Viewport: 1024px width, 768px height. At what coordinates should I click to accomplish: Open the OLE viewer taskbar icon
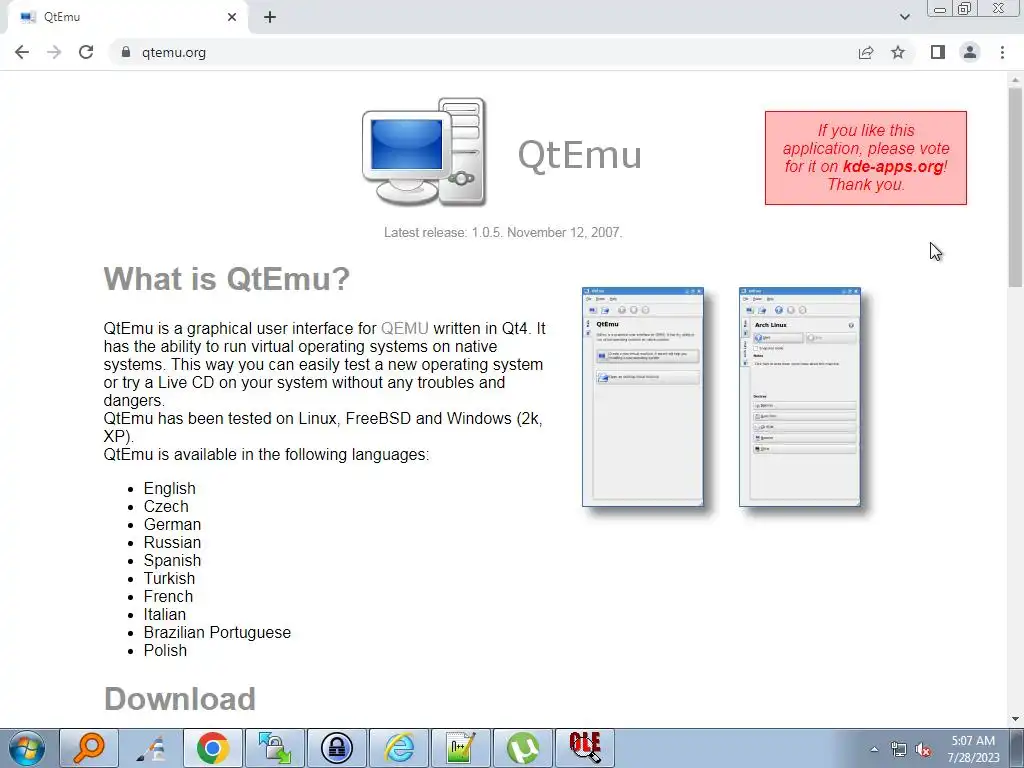pyautogui.click(x=585, y=748)
